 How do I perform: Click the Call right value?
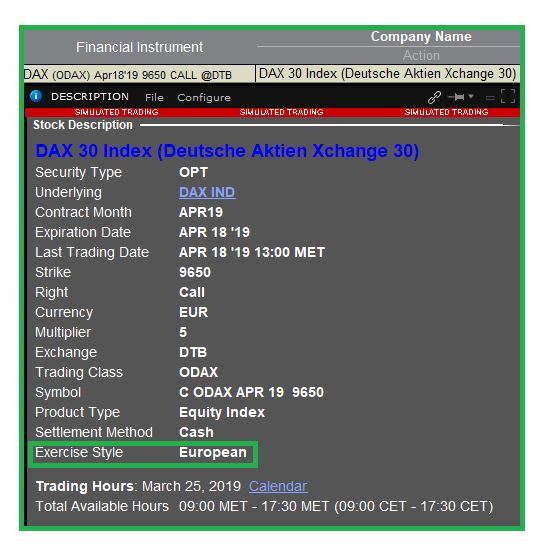192,292
